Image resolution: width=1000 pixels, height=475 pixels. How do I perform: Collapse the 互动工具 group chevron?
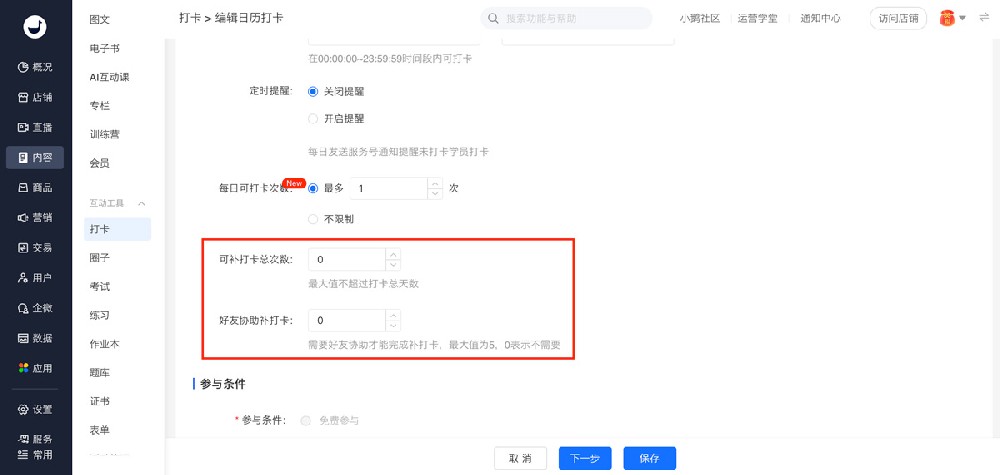coord(142,203)
